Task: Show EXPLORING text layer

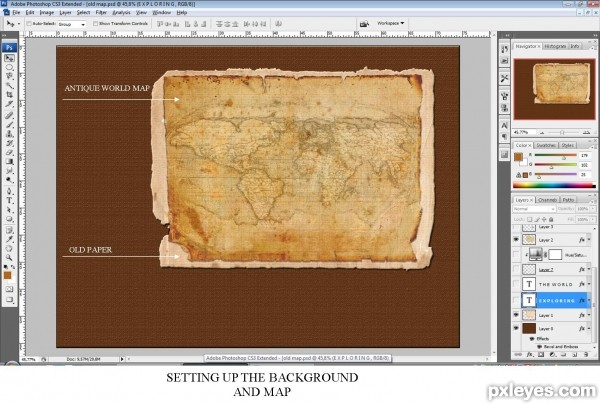Action: click(x=516, y=300)
